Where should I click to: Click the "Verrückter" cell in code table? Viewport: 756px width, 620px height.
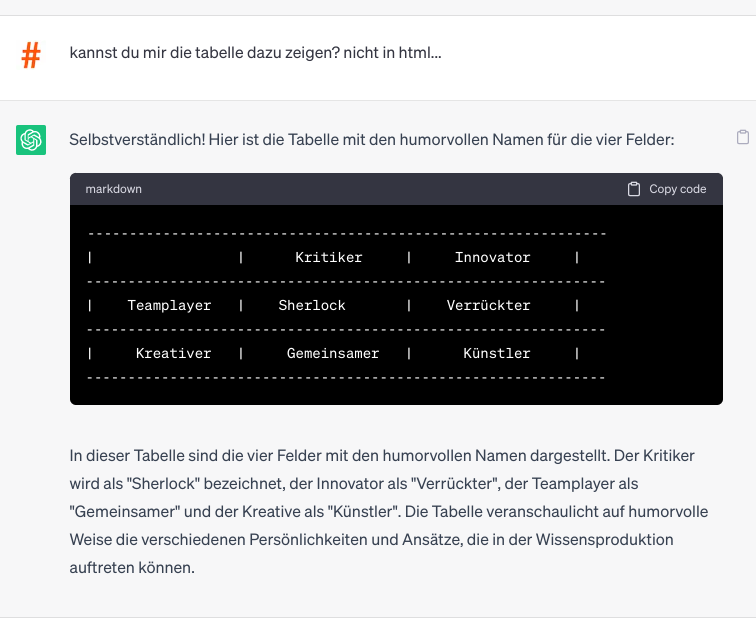[x=488, y=305]
